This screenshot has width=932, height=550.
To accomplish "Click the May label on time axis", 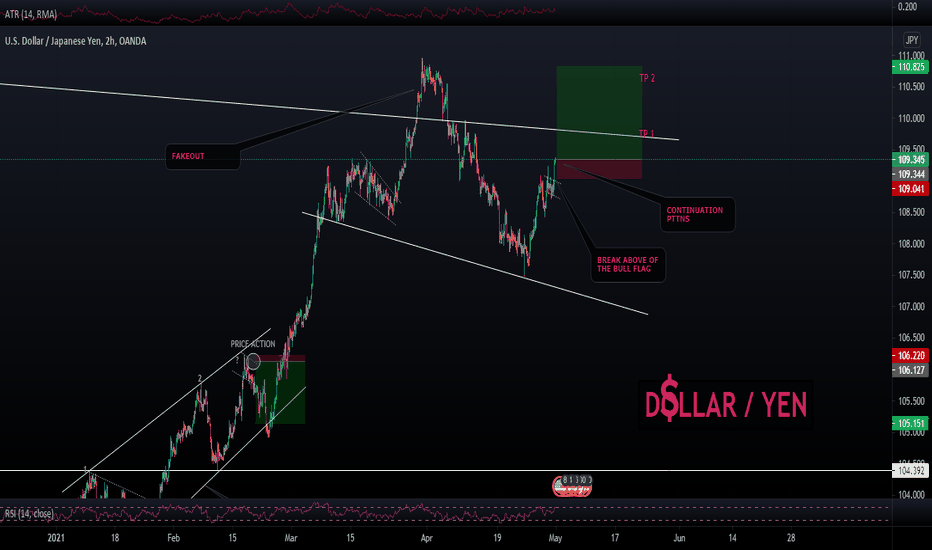I will pos(555,538).
